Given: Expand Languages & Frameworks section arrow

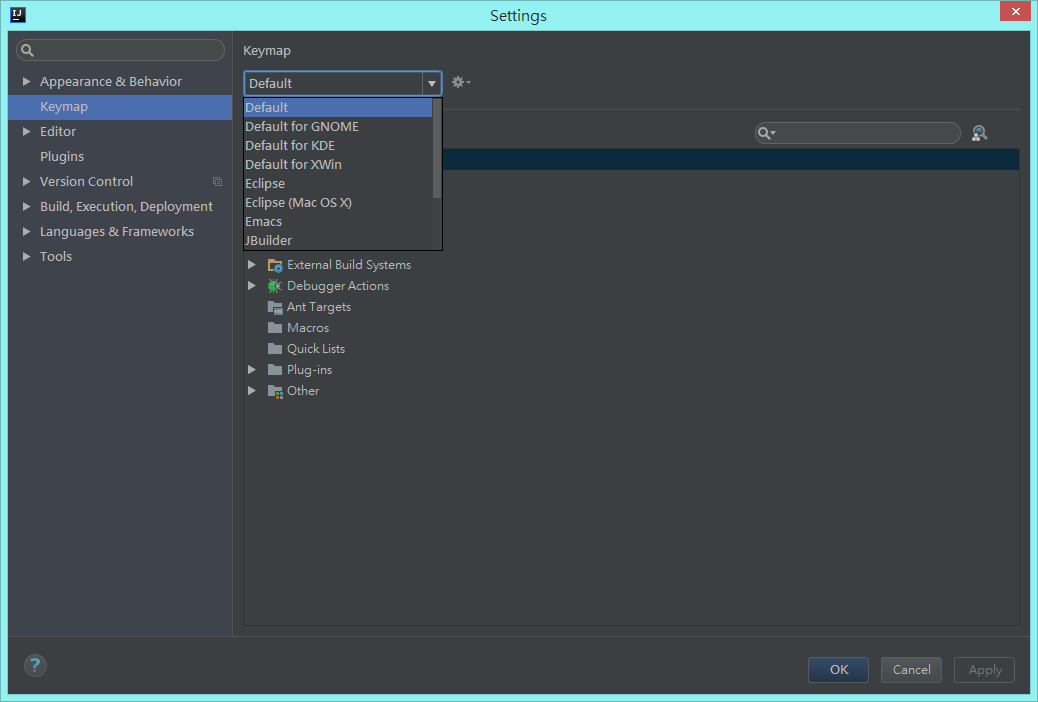Looking at the screenshot, I should tap(26, 231).
